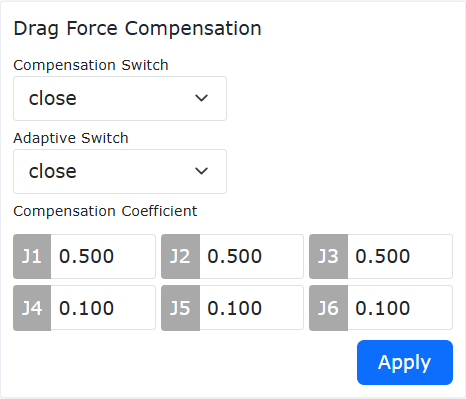Click the gray J5 label badge
This screenshot has height=399, width=466.
coord(180,308)
